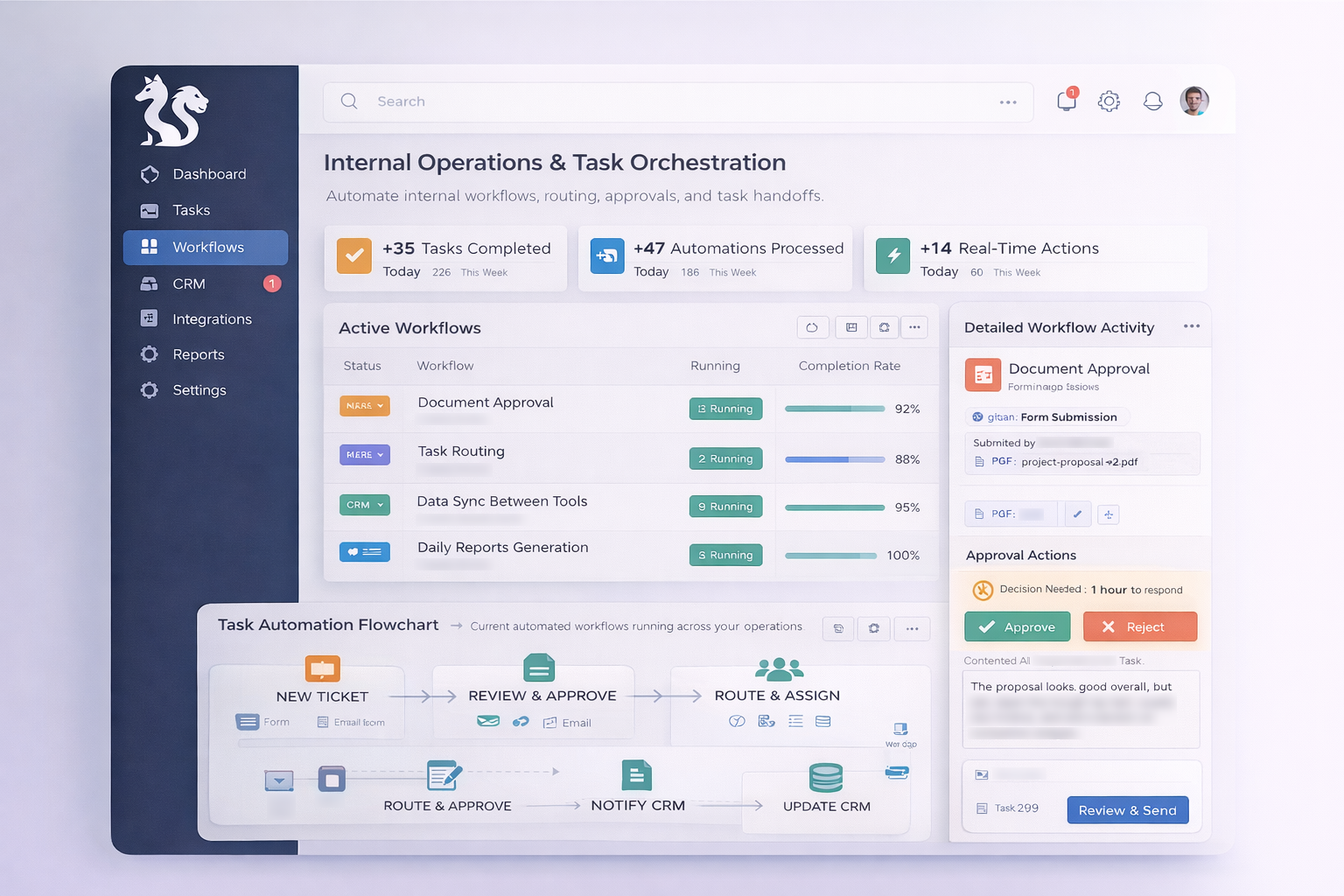Open the Task Routing status dropdown
This screenshot has height=896, width=1344.
365,455
